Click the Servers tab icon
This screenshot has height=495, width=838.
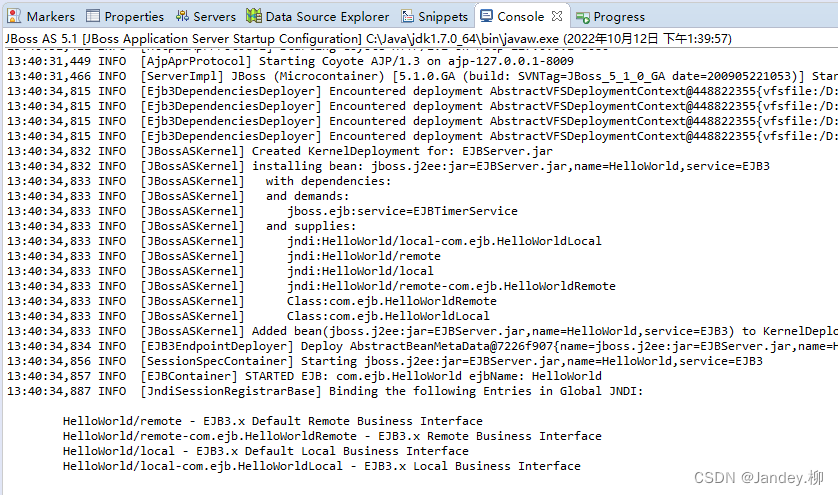182,16
